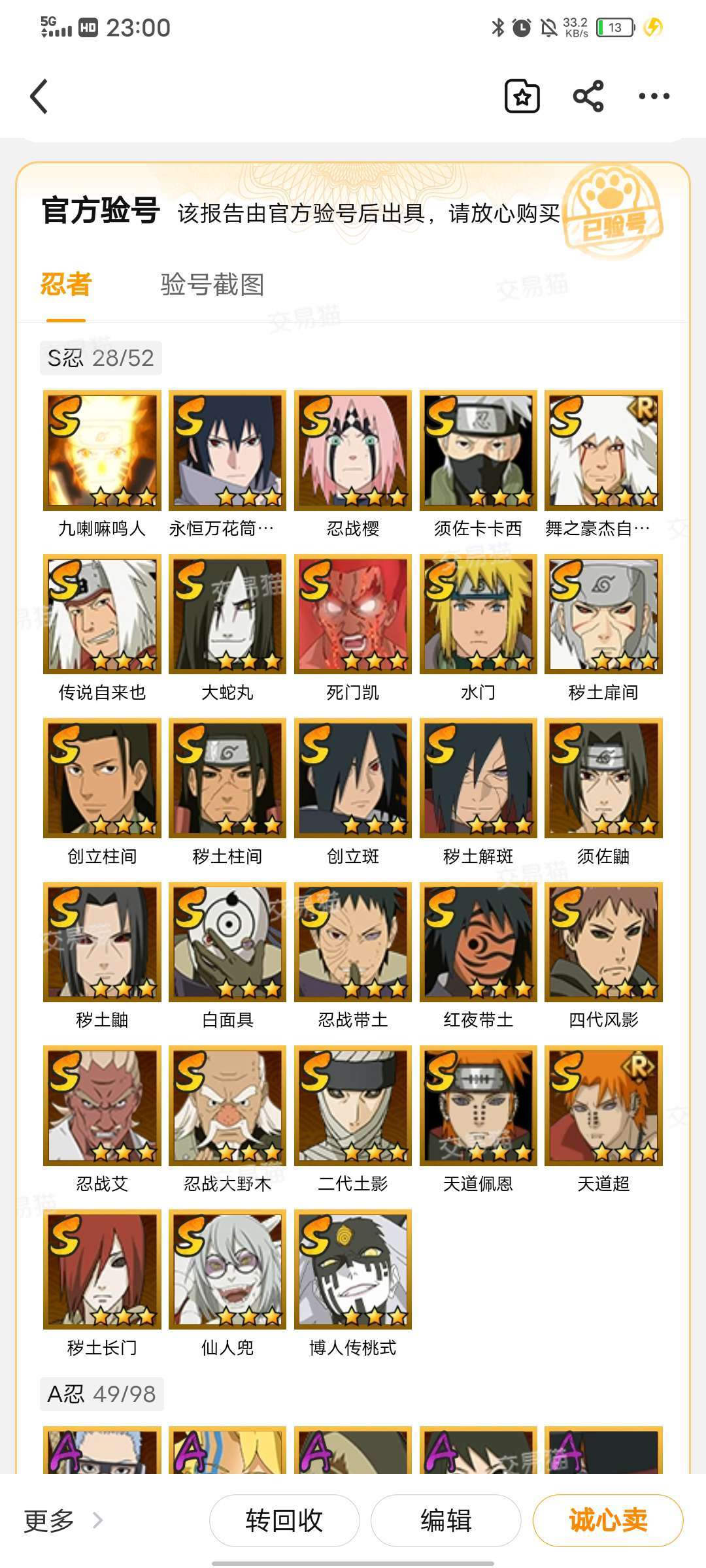Tap the 编辑 button
This screenshot has width=706, height=1568.
pyautogui.click(x=446, y=1520)
